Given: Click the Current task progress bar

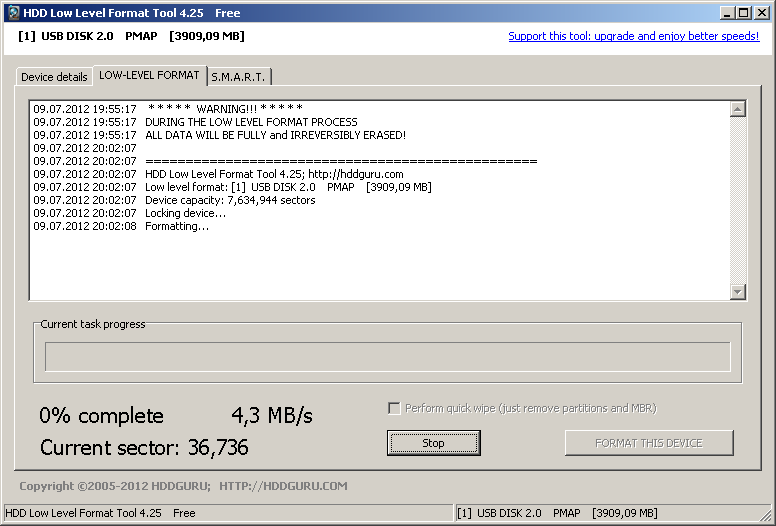Looking at the screenshot, I should click(x=387, y=357).
